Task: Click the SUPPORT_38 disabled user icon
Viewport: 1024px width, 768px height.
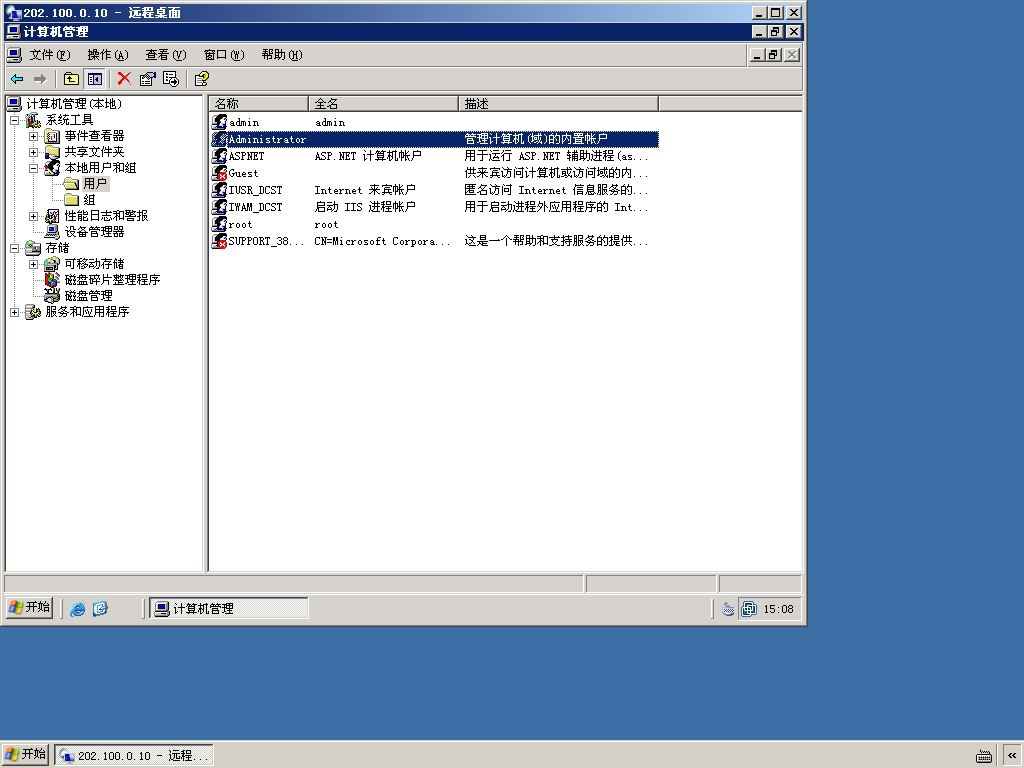Action: pos(220,240)
